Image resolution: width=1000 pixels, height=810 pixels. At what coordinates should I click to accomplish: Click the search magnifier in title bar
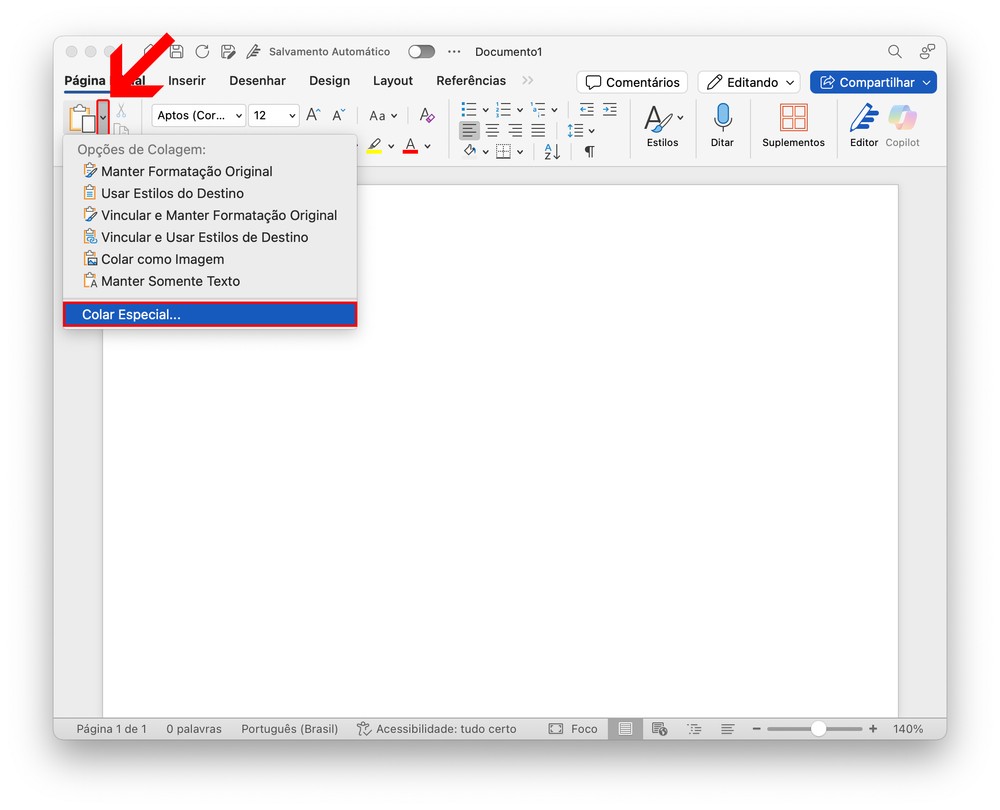coord(895,52)
